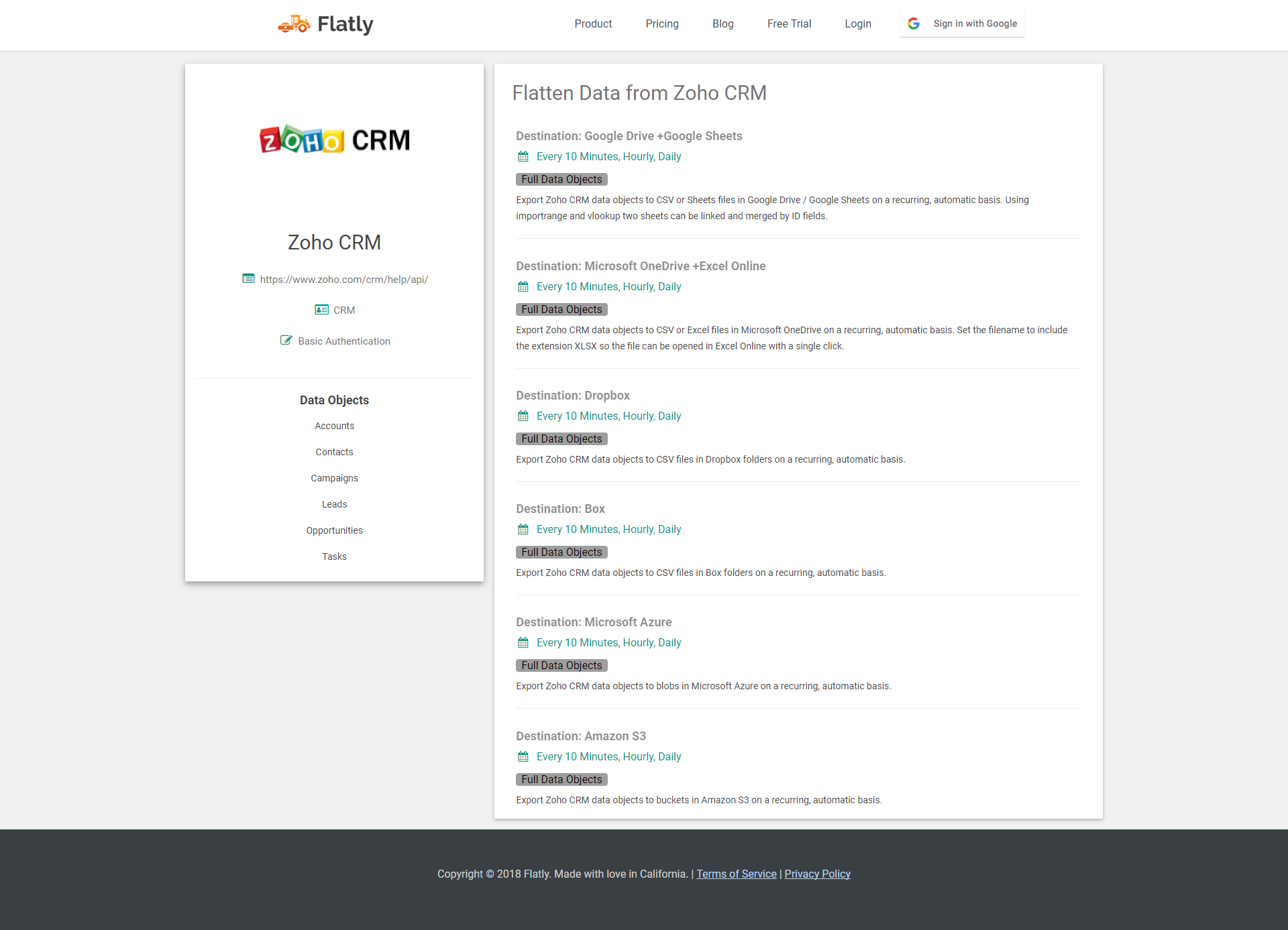
Task: Select Opportunities in Data Objects list
Action: coord(334,530)
